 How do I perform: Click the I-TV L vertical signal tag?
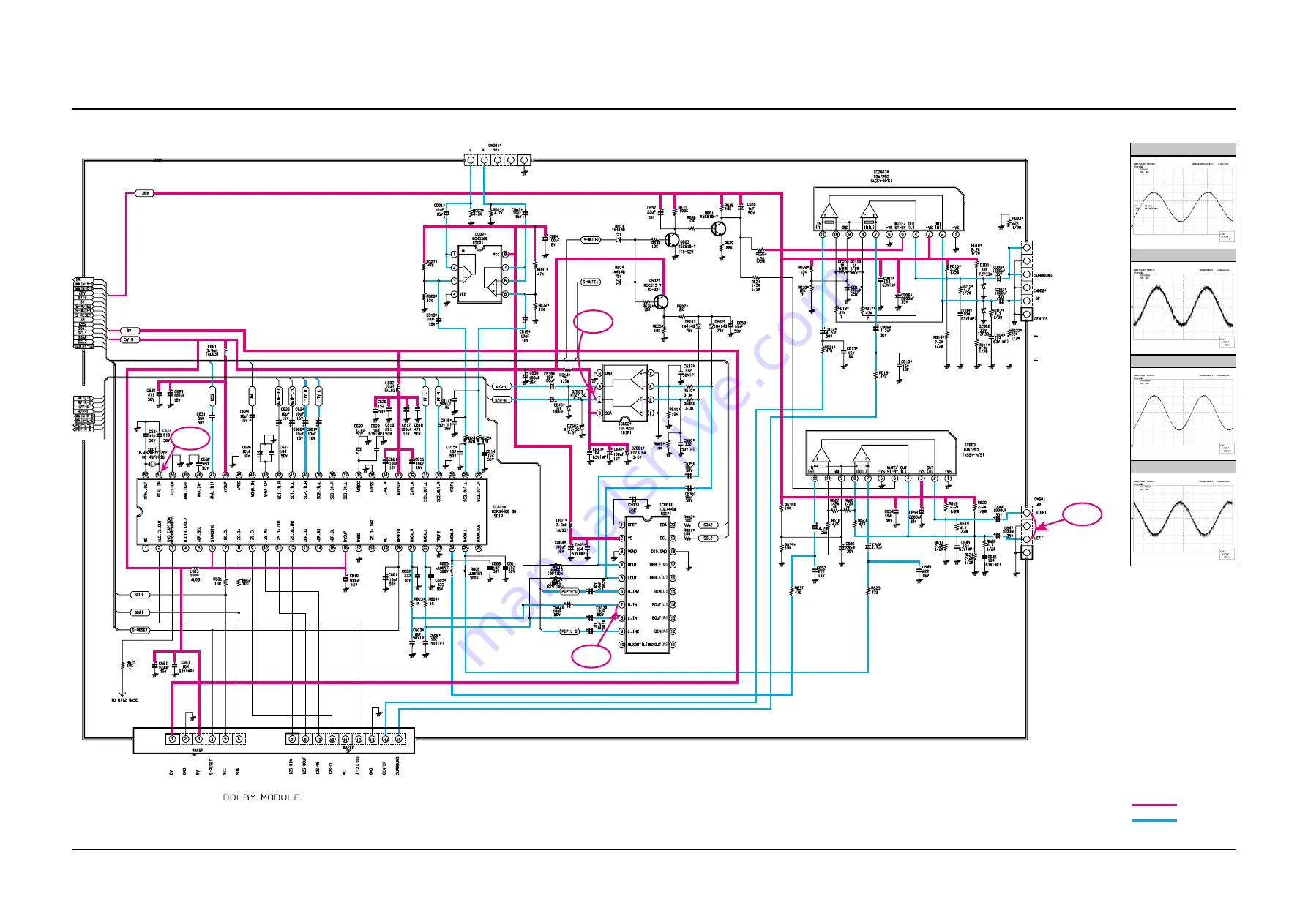pos(318,396)
